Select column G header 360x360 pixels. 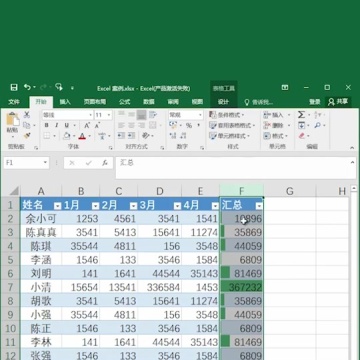coord(290,191)
